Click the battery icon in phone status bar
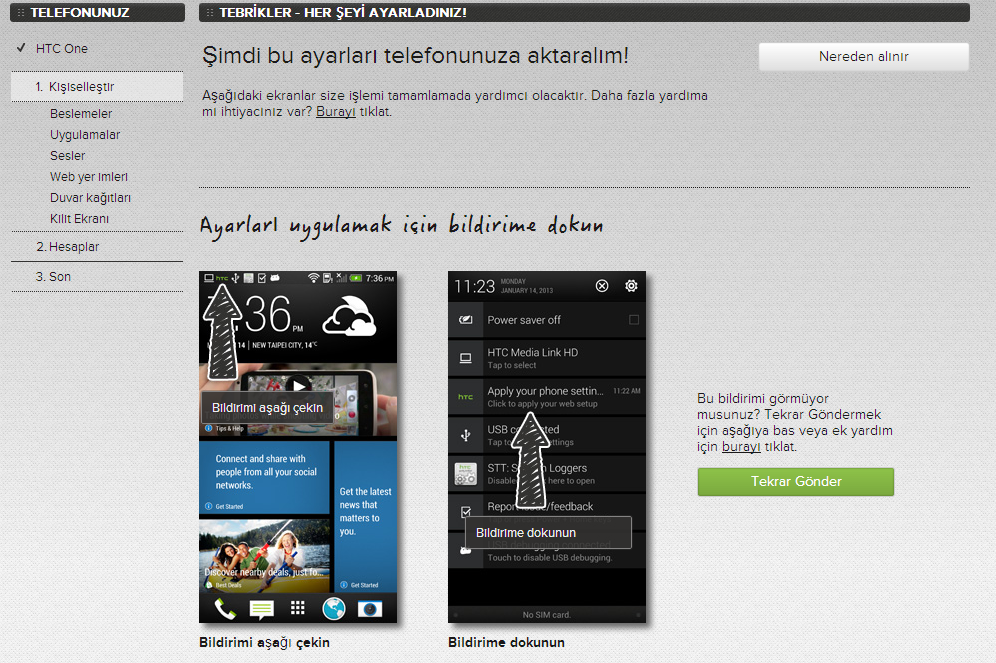The width and height of the screenshot is (996, 663). tap(356, 278)
